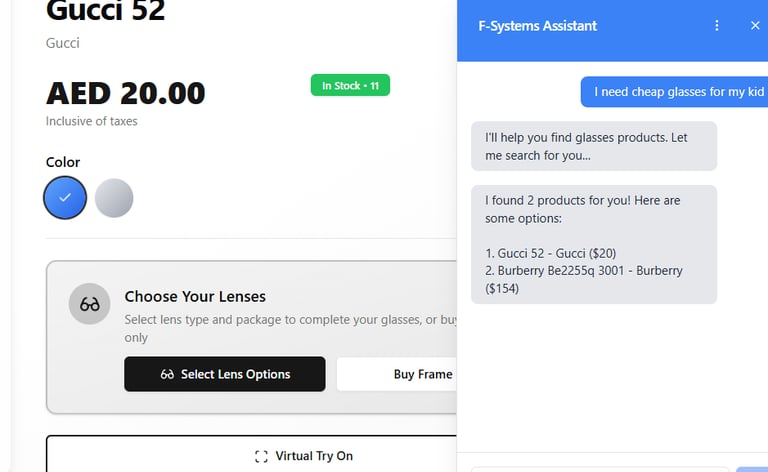
Task: Click the chat send button
Action: click(751, 468)
